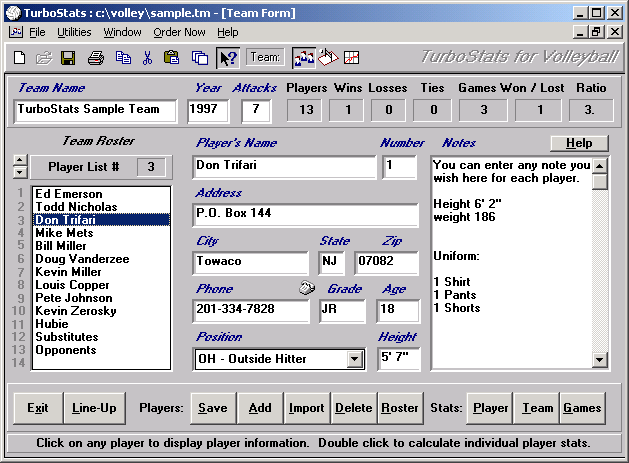Image resolution: width=629 pixels, height=463 pixels.
Task: Select Doug Vanderzee in roster list
Action: (101, 259)
